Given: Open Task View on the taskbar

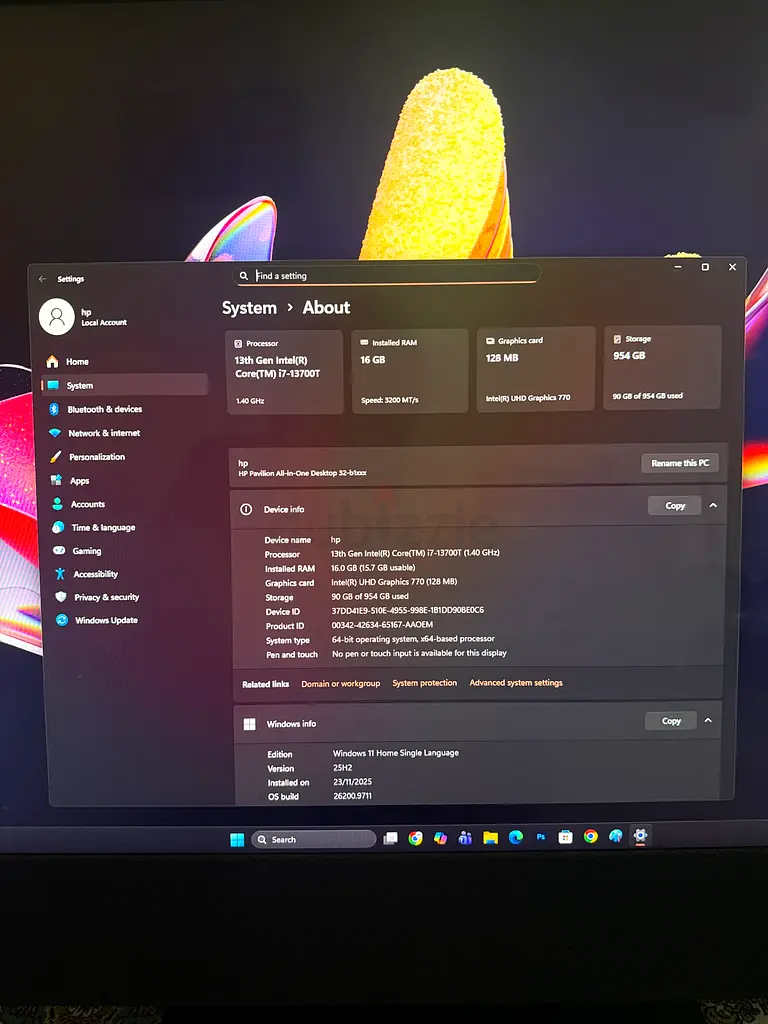Looking at the screenshot, I should (x=391, y=839).
